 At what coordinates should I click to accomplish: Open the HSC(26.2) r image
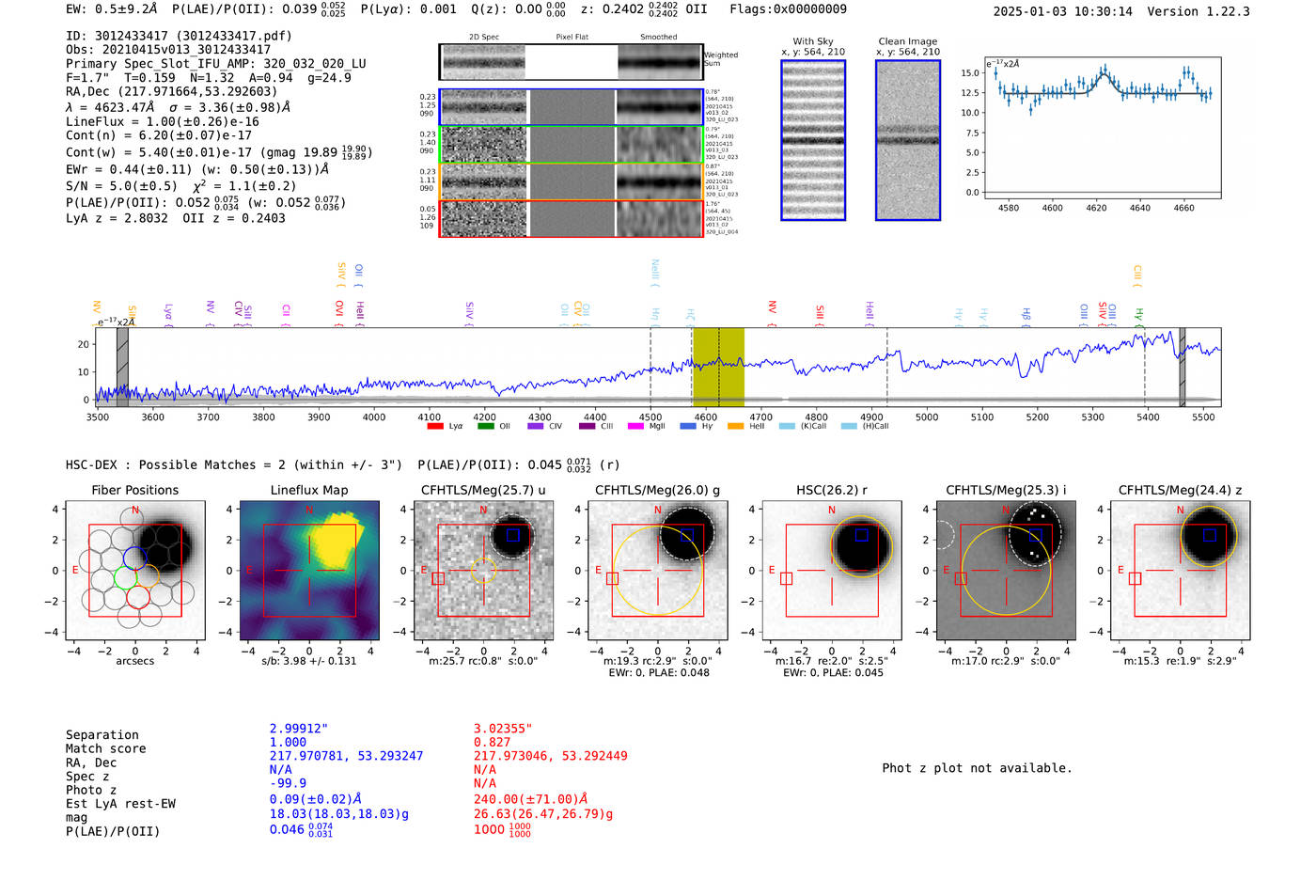point(832,571)
